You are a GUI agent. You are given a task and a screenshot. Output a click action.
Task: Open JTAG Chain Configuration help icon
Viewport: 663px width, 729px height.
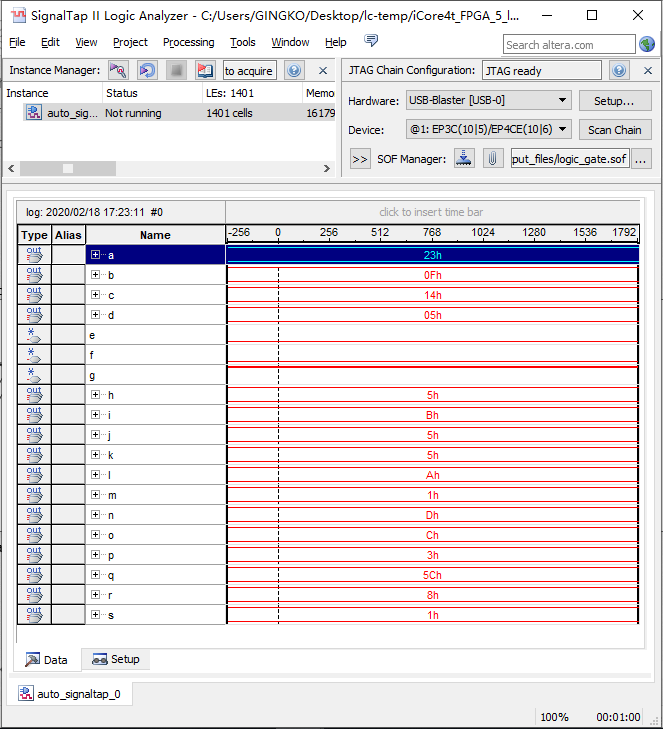619,70
